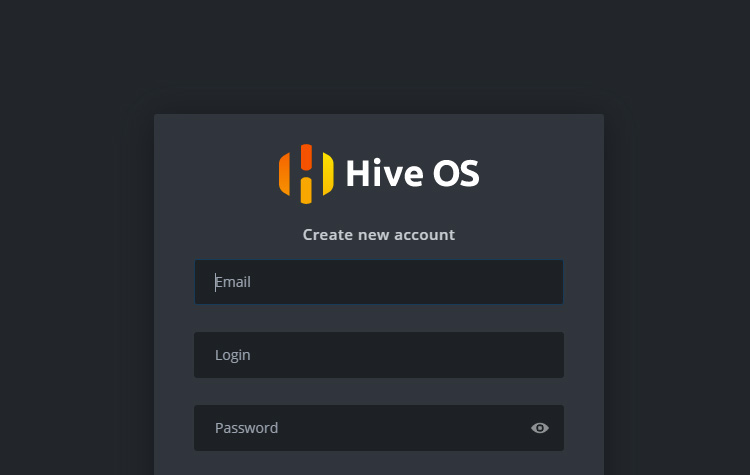Click the Login placeholder text
This screenshot has height=475, width=750.
coord(232,355)
